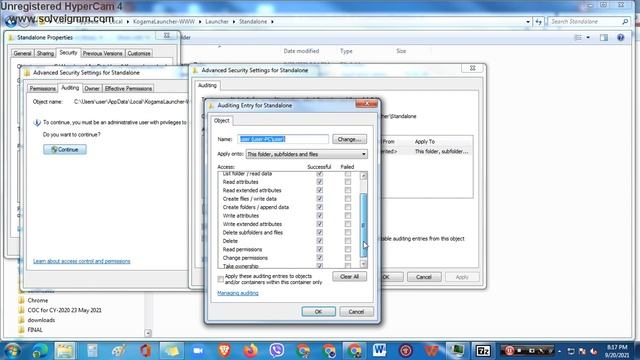Toggle the Explorer preview pane icon
Viewport: 640px width, 360px height.
coord(604,38)
